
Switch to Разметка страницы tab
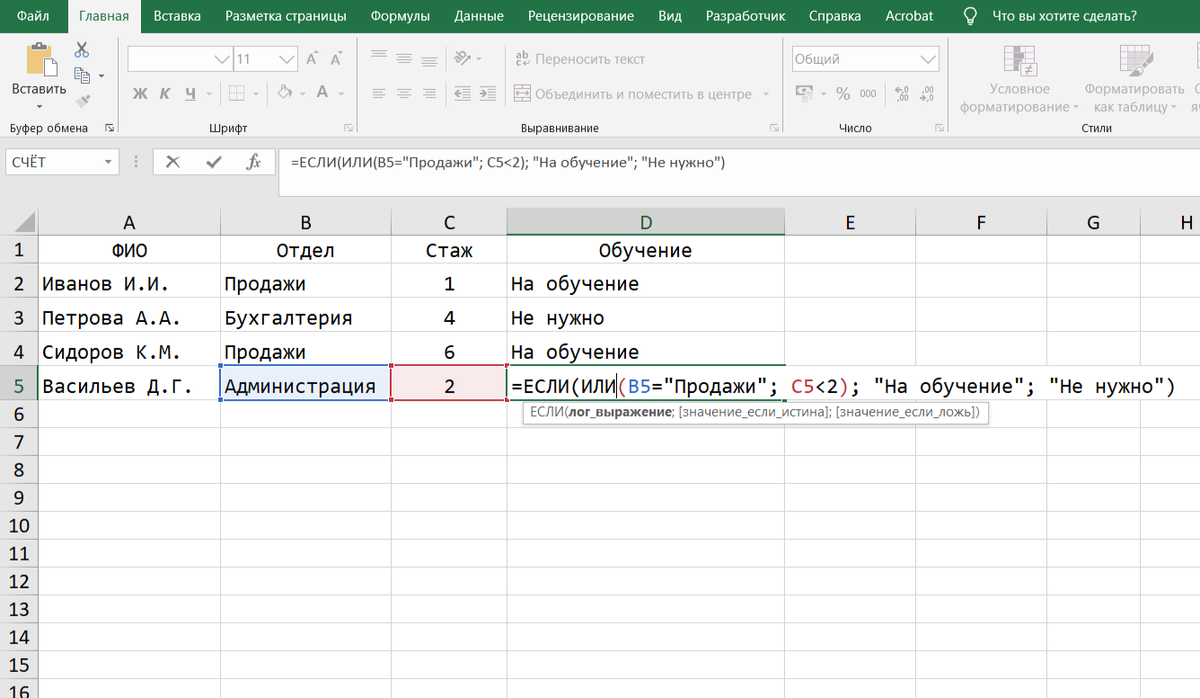point(286,16)
